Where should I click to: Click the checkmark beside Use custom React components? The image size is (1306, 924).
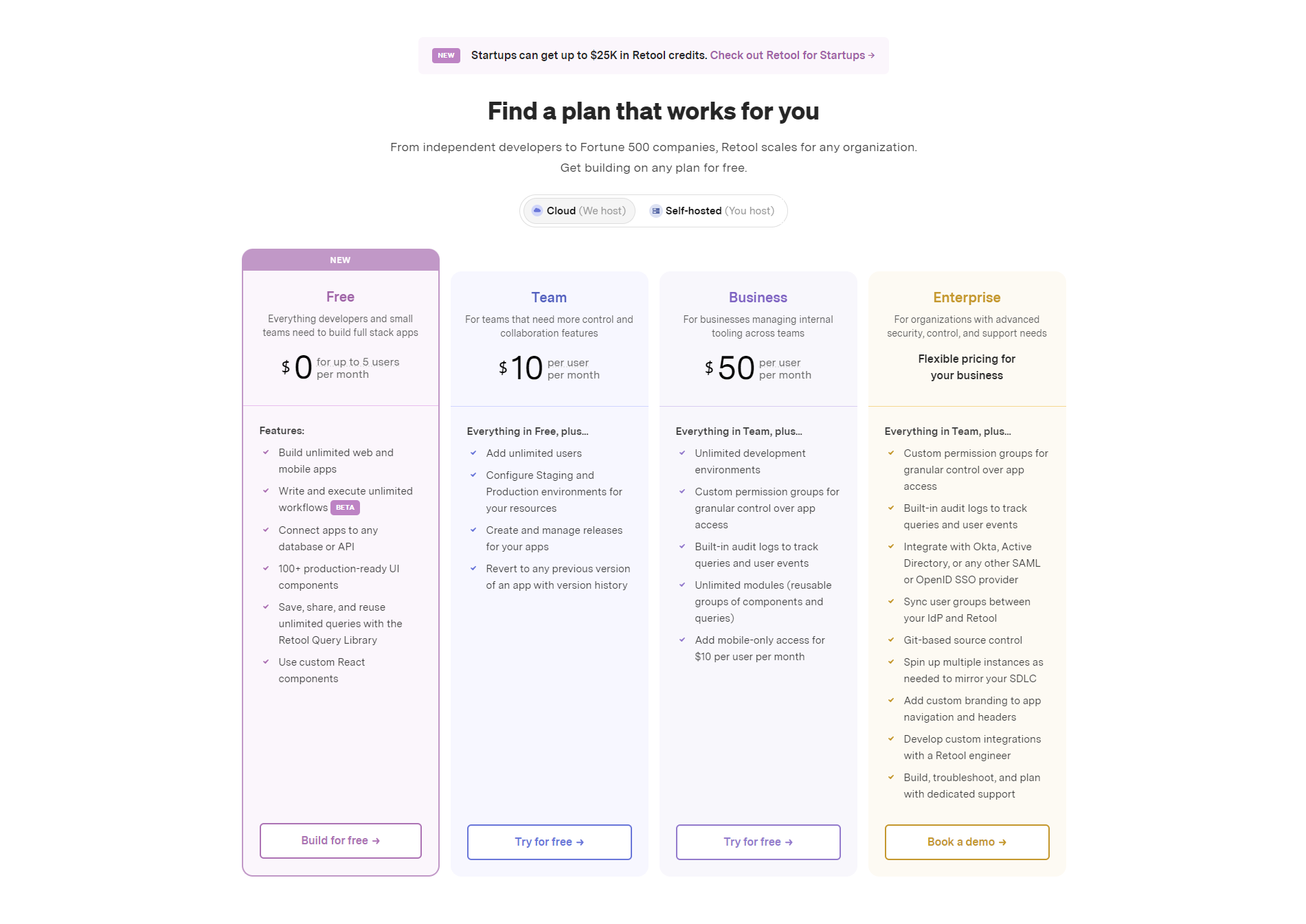coord(267,662)
